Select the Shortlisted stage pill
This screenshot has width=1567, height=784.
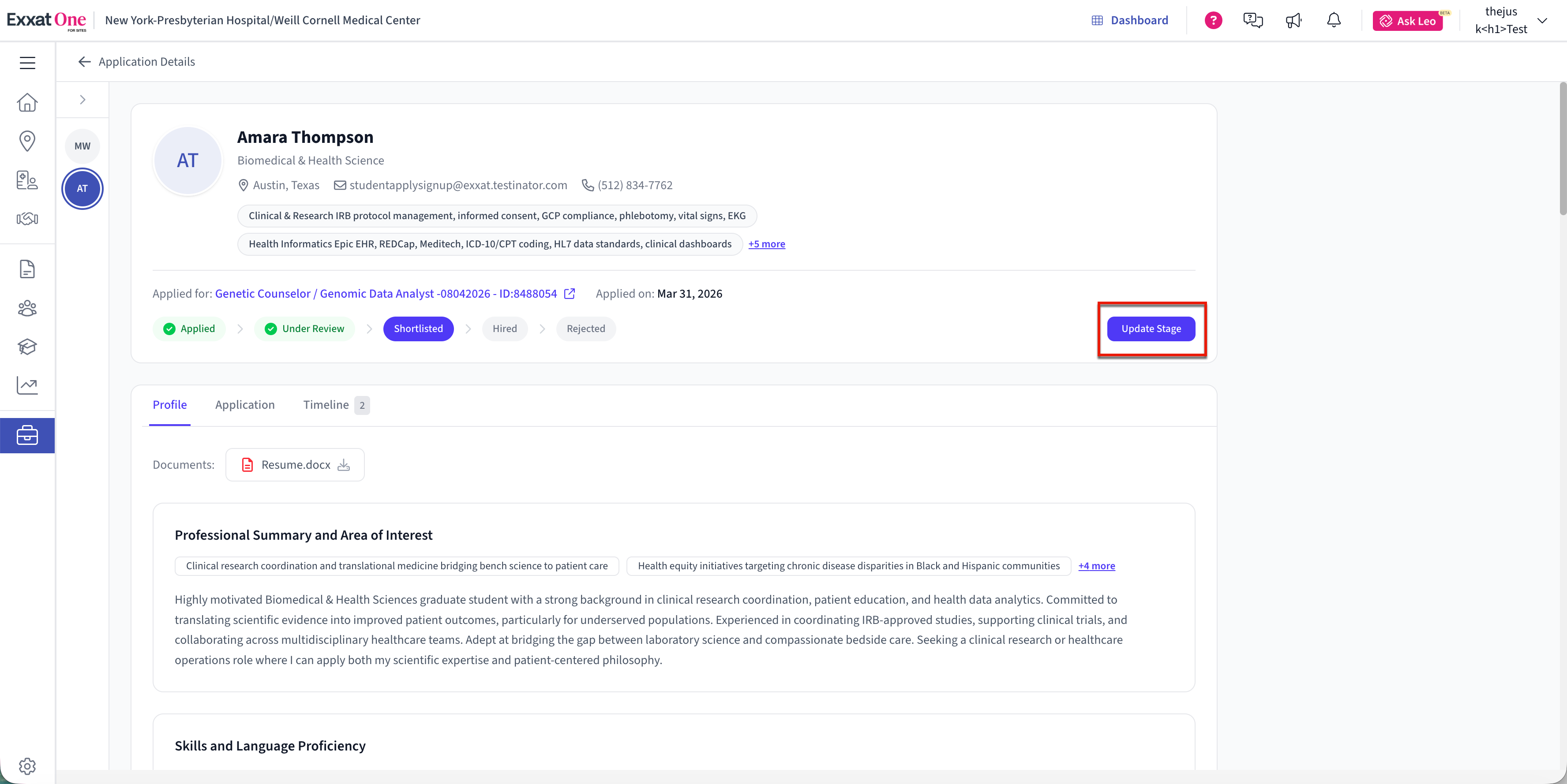(x=418, y=329)
